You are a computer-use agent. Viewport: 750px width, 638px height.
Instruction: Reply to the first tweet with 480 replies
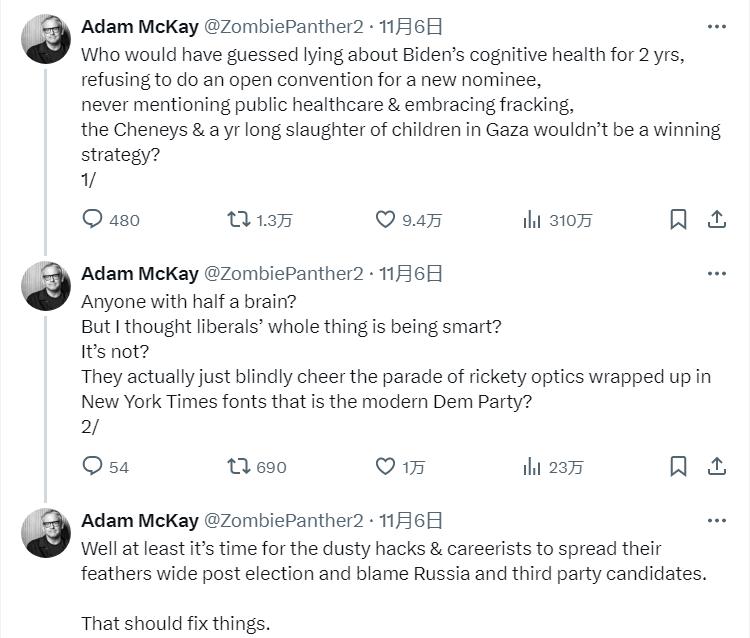[93, 220]
